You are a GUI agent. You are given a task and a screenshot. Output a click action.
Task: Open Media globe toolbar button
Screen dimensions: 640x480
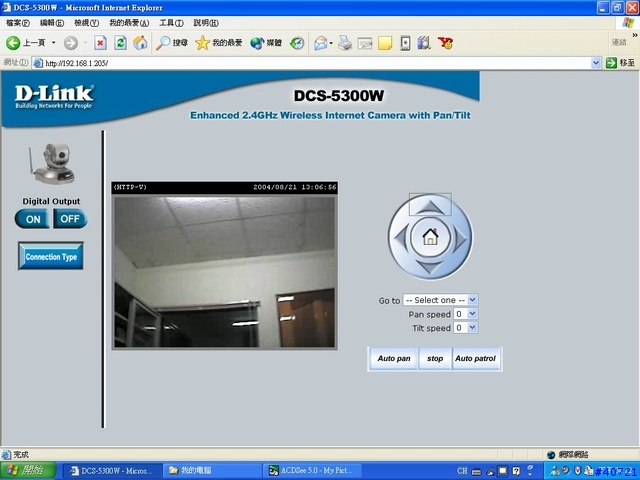[266, 42]
